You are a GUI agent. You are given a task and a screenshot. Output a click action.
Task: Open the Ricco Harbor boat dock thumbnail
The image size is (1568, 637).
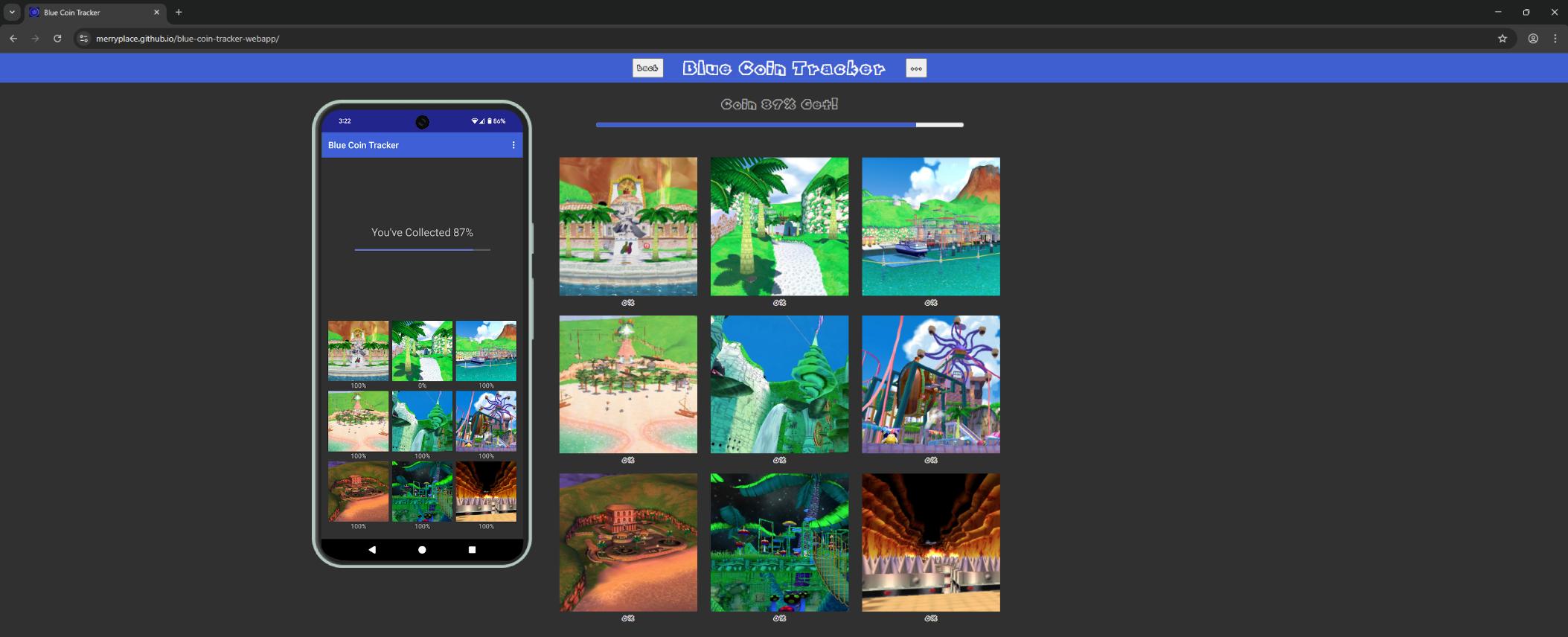pos(931,226)
